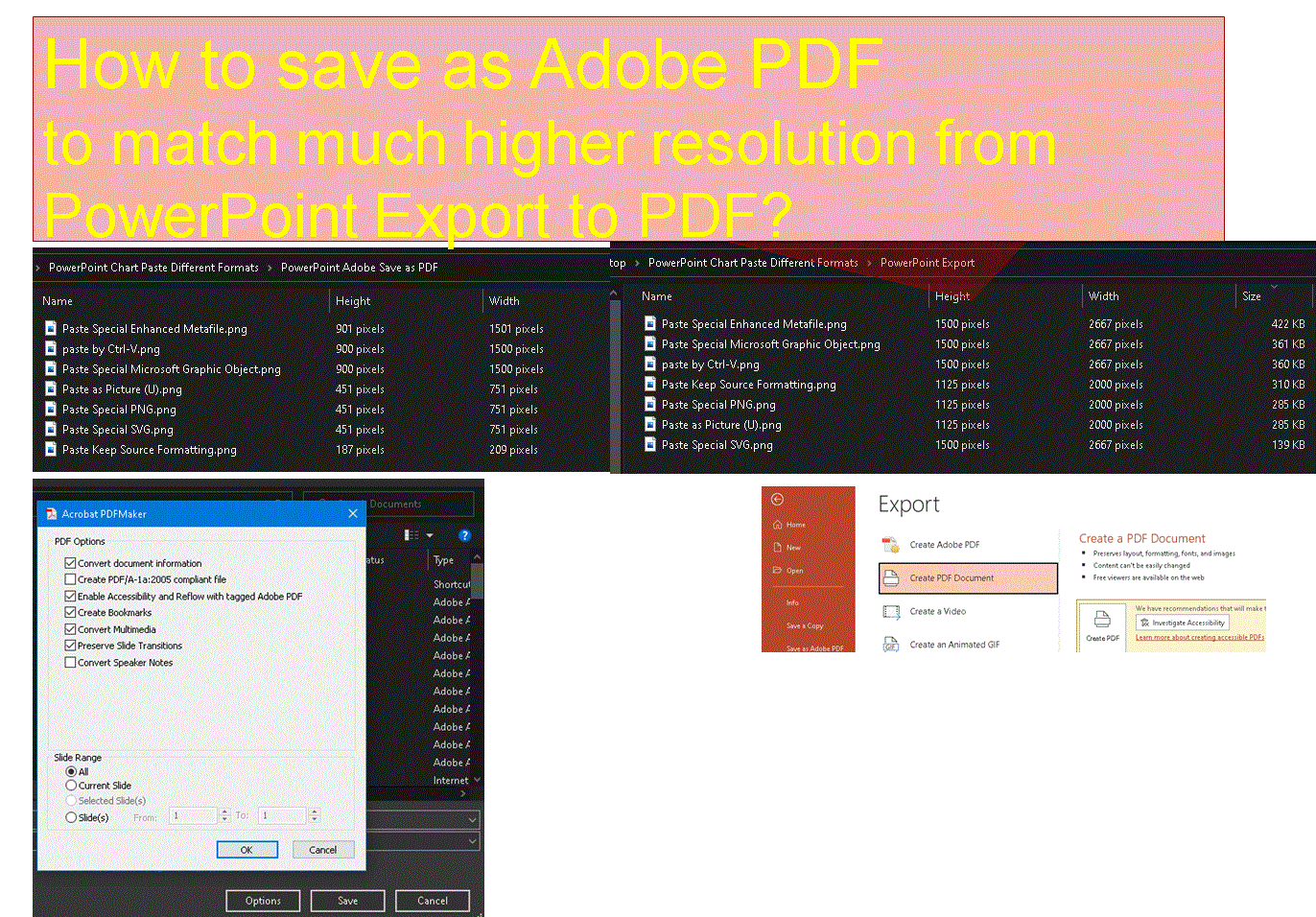This screenshot has height=917, width=1316.
Task: Go back with the backstage back arrow
Action: click(x=778, y=499)
